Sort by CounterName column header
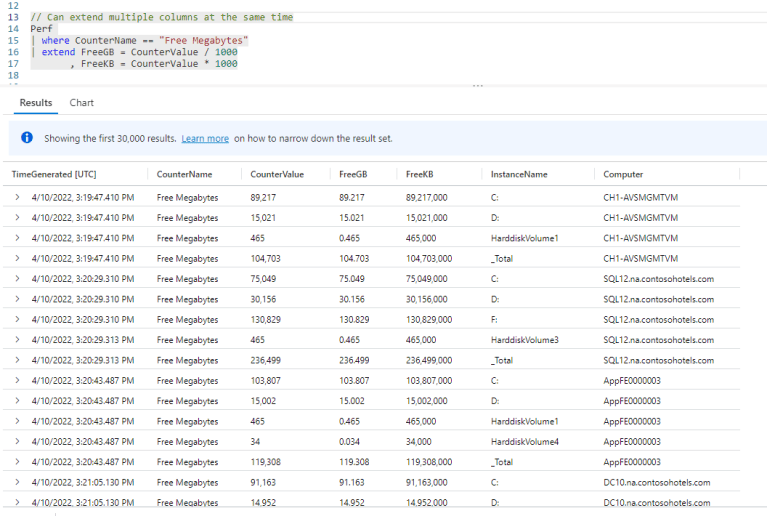The height and width of the screenshot is (516, 767). pos(184,174)
